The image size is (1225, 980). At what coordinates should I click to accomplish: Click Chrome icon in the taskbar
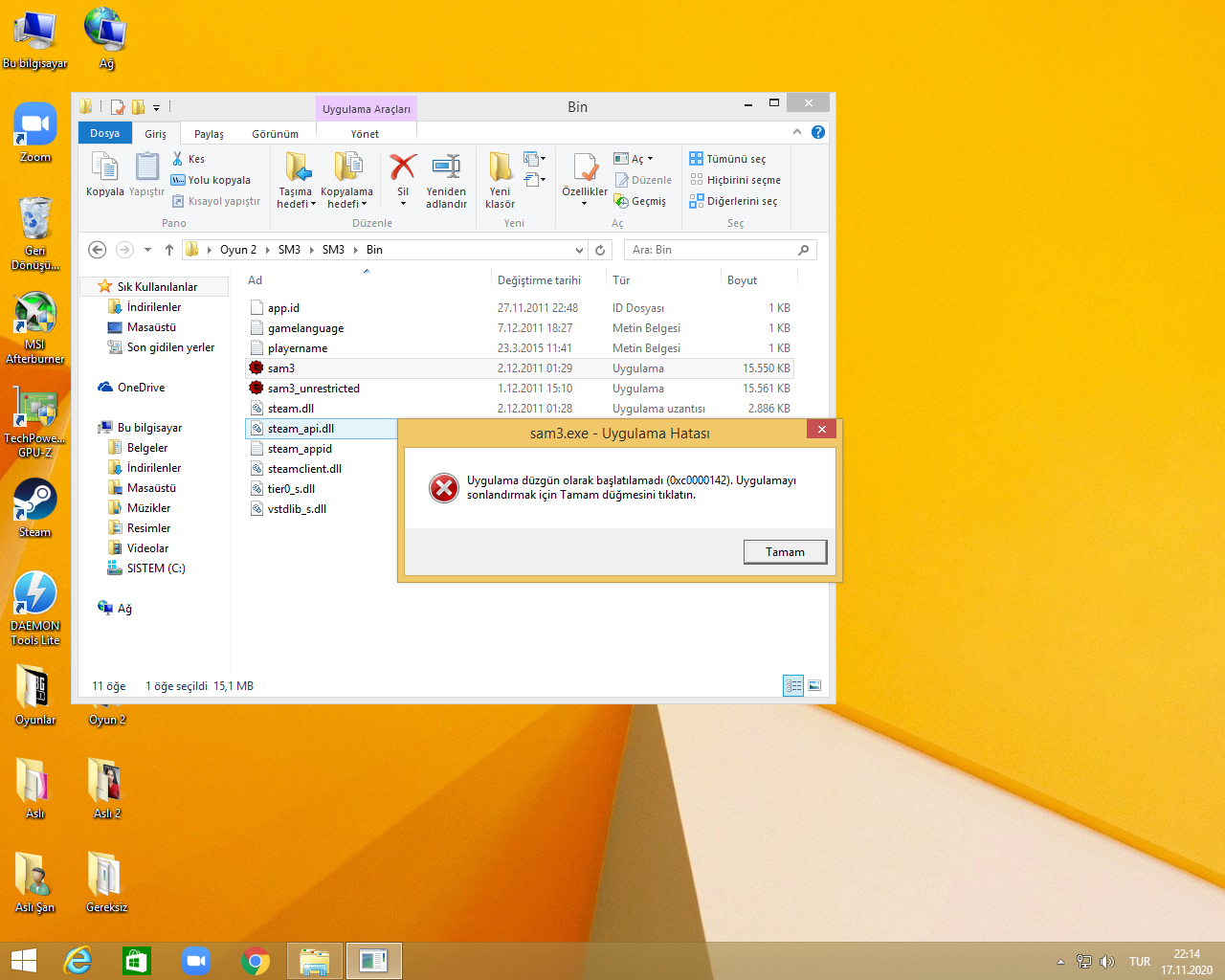(256, 961)
